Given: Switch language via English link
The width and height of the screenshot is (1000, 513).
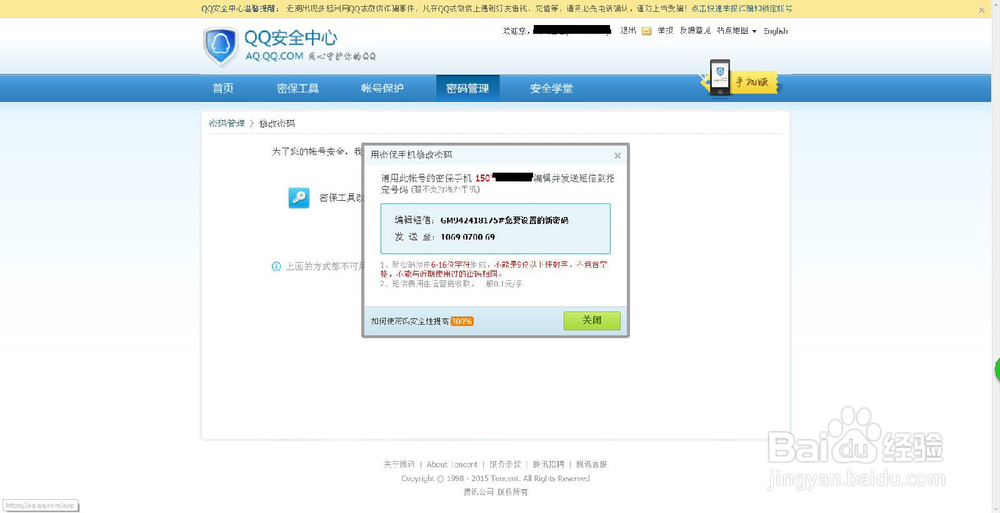Looking at the screenshot, I should pos(776,31).
